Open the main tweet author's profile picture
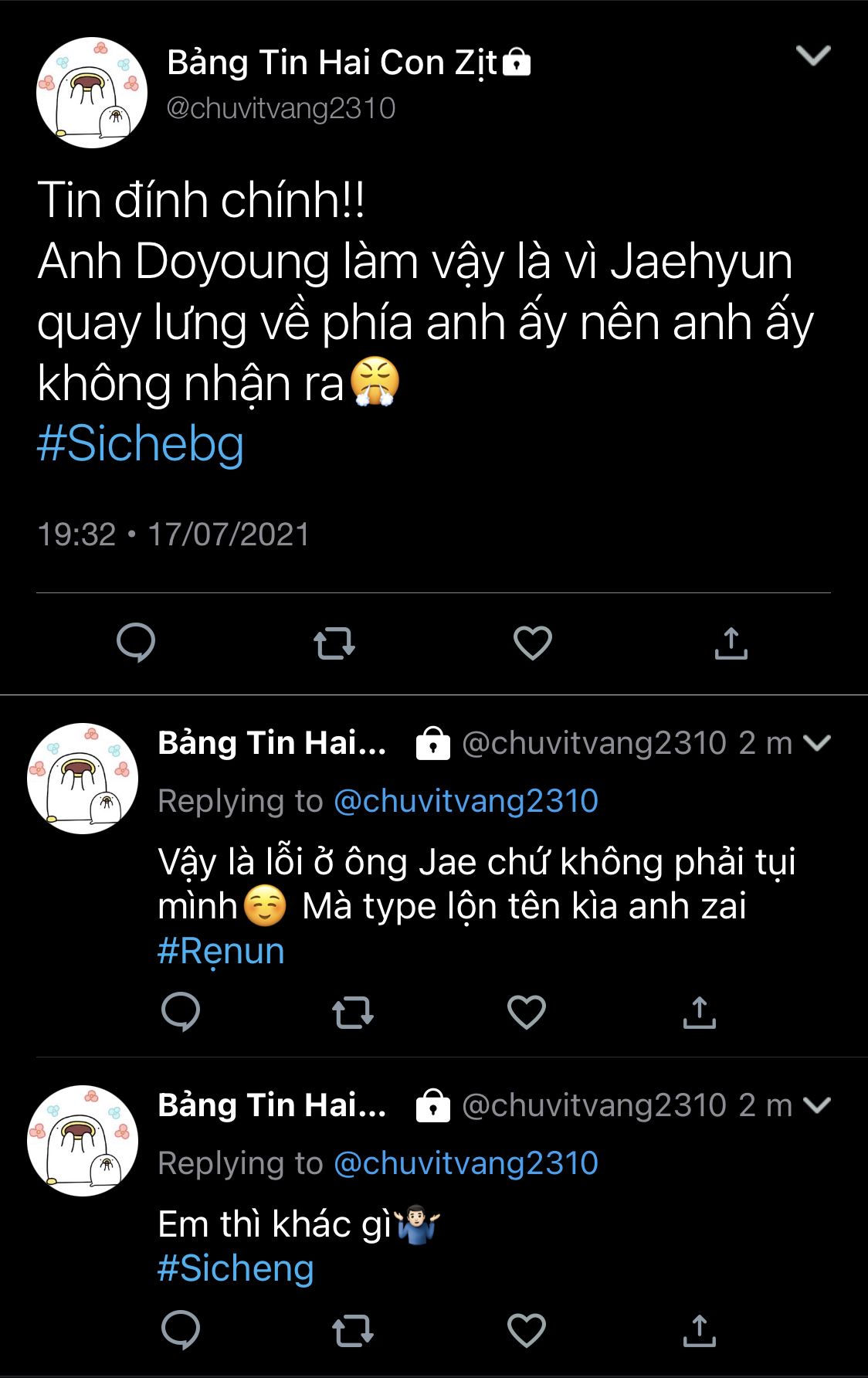868x1378 pixels. click(92, 93)
